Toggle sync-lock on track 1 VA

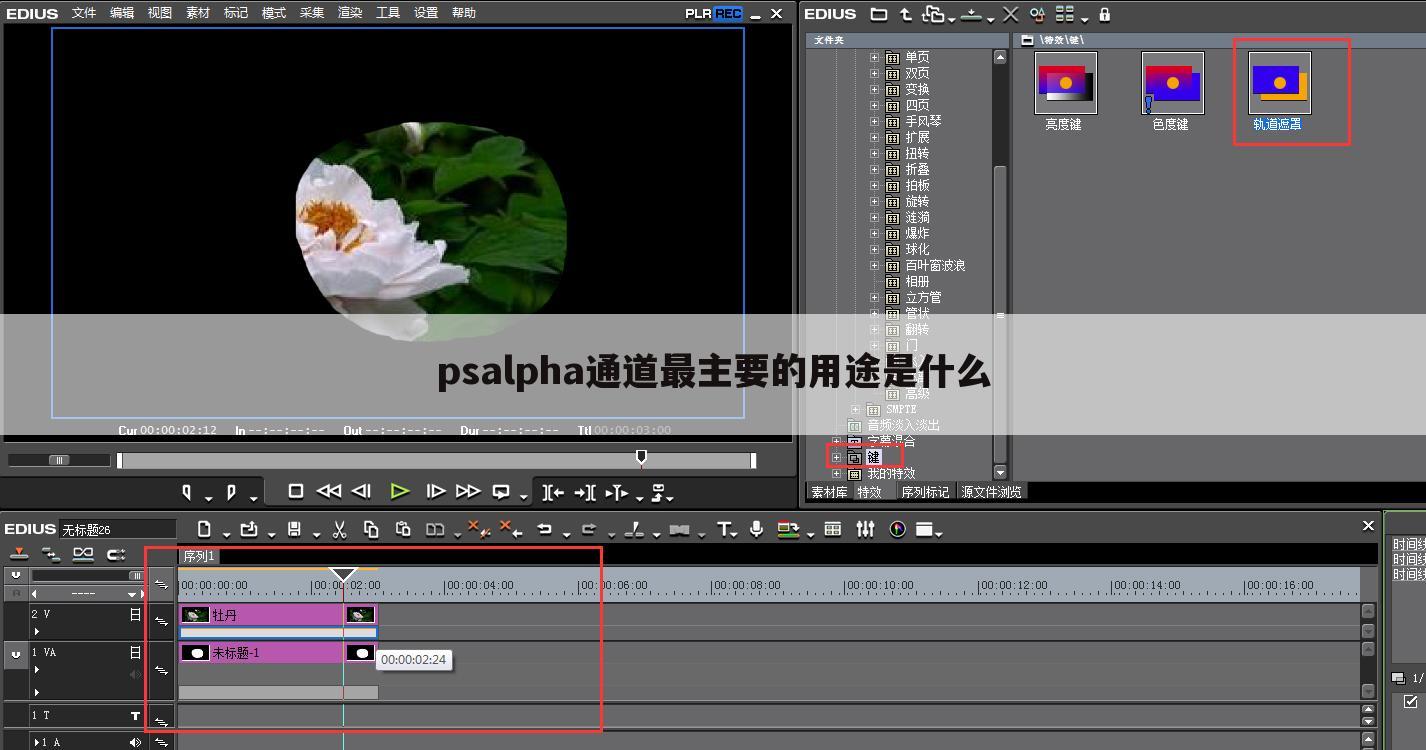point(161,670)
